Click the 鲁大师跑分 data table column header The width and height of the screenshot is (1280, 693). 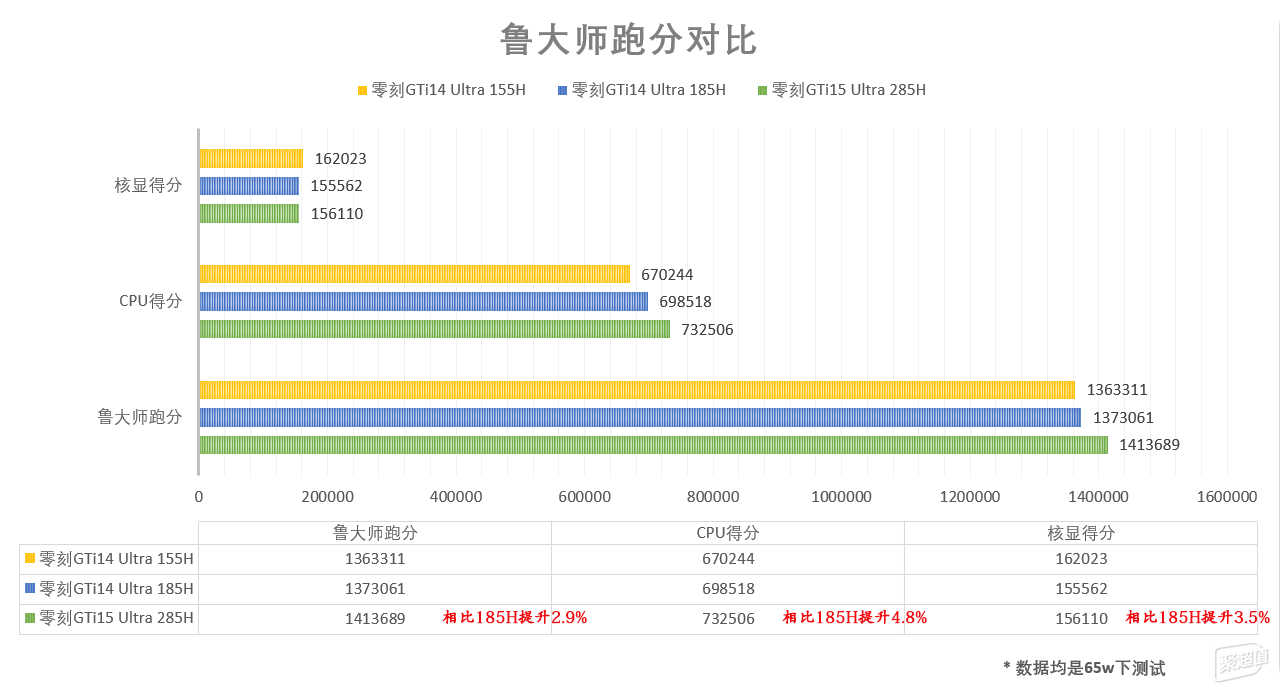(x=375, y=533)
